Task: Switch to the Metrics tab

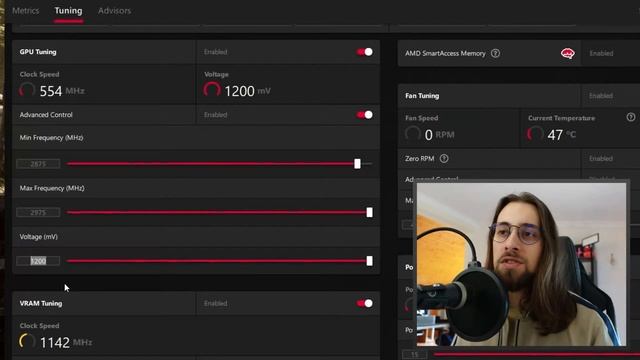Action: tap(26, 11)
